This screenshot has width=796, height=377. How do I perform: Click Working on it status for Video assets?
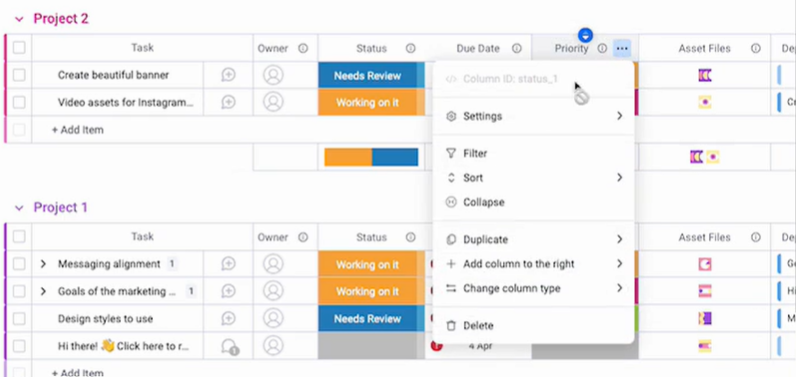pyautogui.click(x=368, y=102)
